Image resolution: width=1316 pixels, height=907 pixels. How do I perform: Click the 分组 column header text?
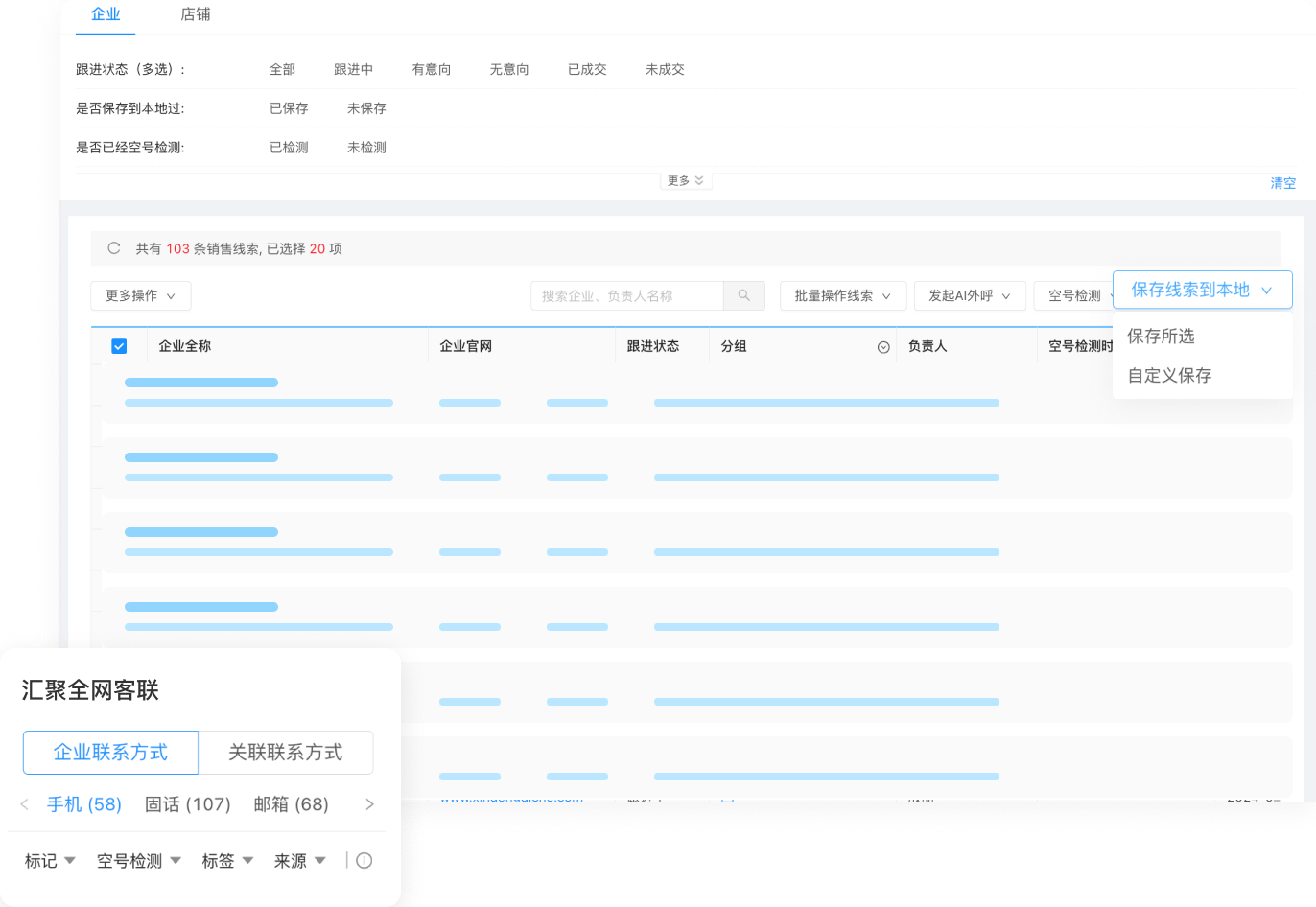[734, 346]
